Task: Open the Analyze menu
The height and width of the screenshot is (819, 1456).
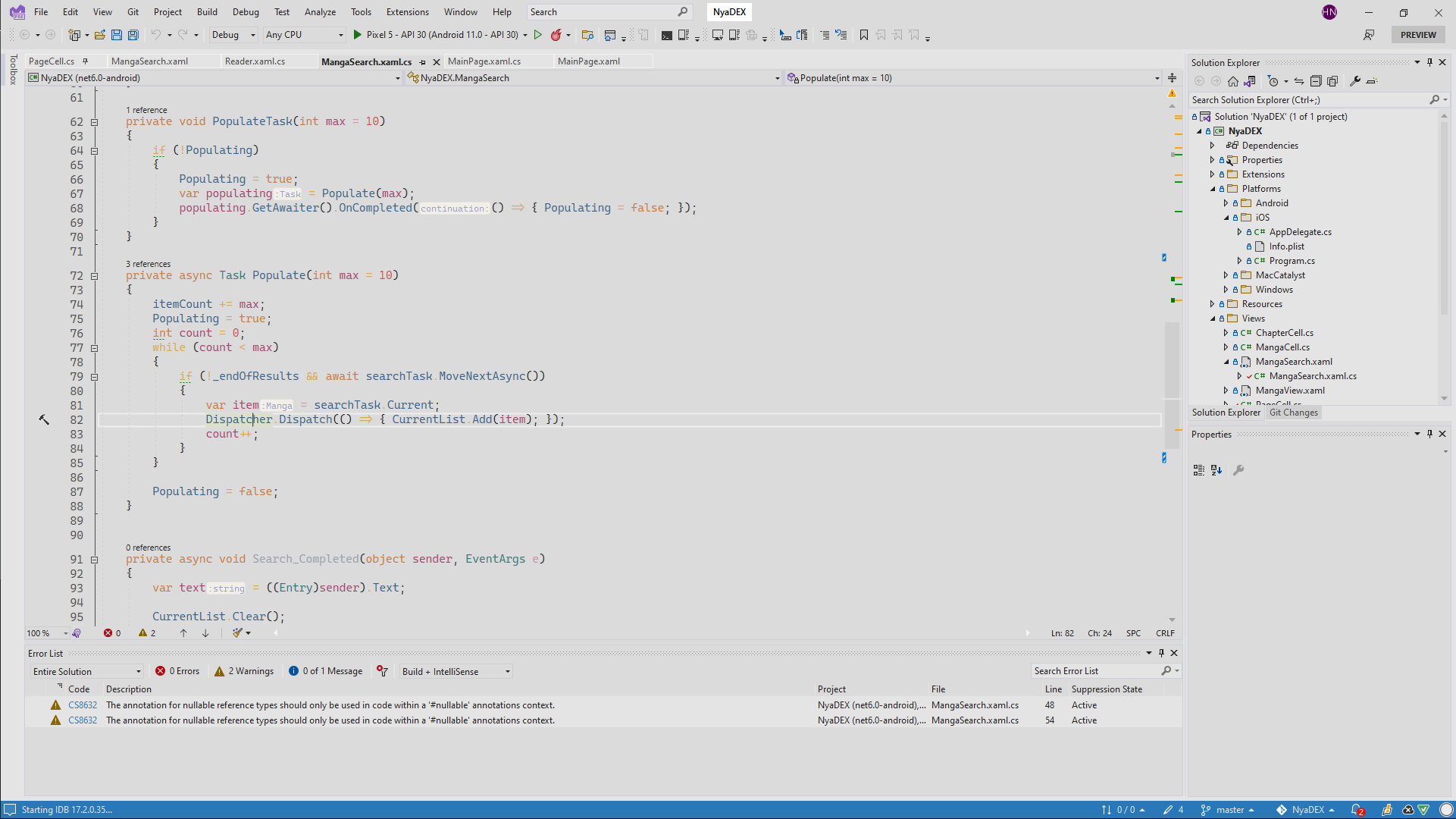Action: click(320, 12)
